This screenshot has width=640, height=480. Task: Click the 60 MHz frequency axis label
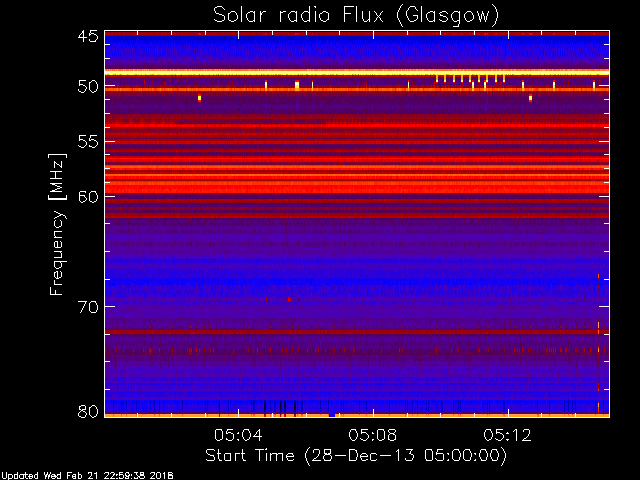(x=88, y=197)
